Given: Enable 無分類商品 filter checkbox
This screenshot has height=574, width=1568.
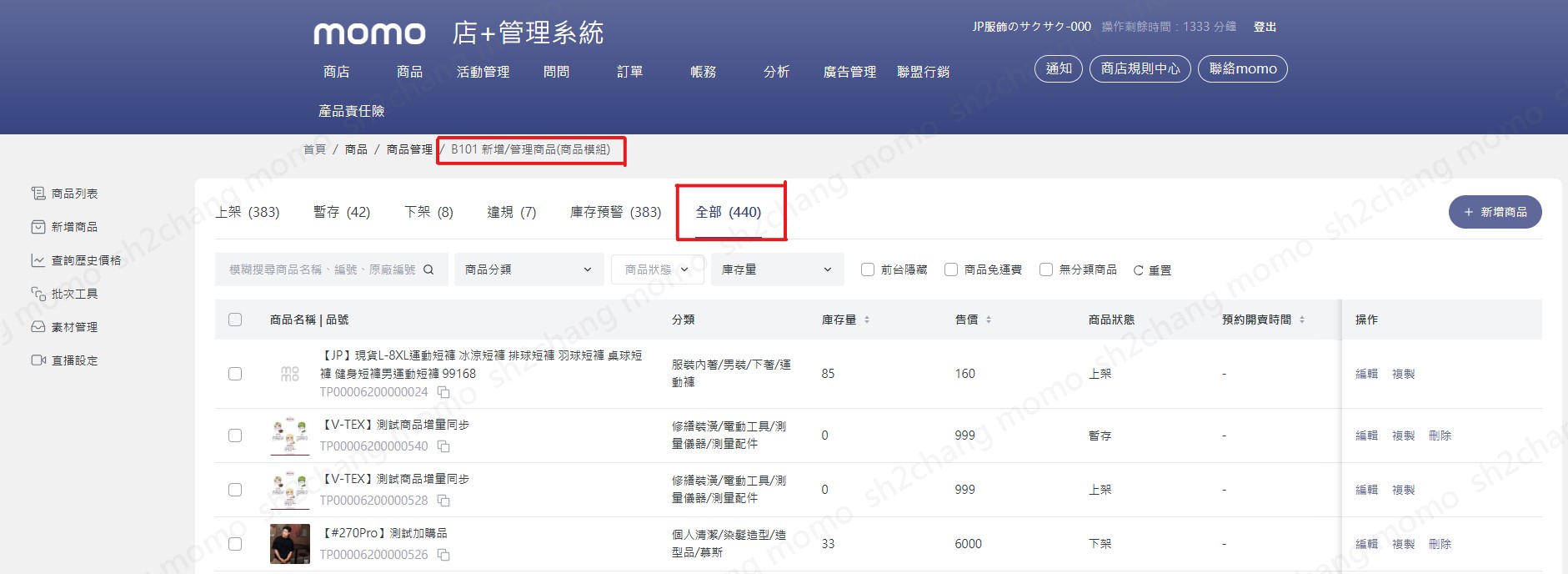Looking at the screenshot, I should (1046, 269).
